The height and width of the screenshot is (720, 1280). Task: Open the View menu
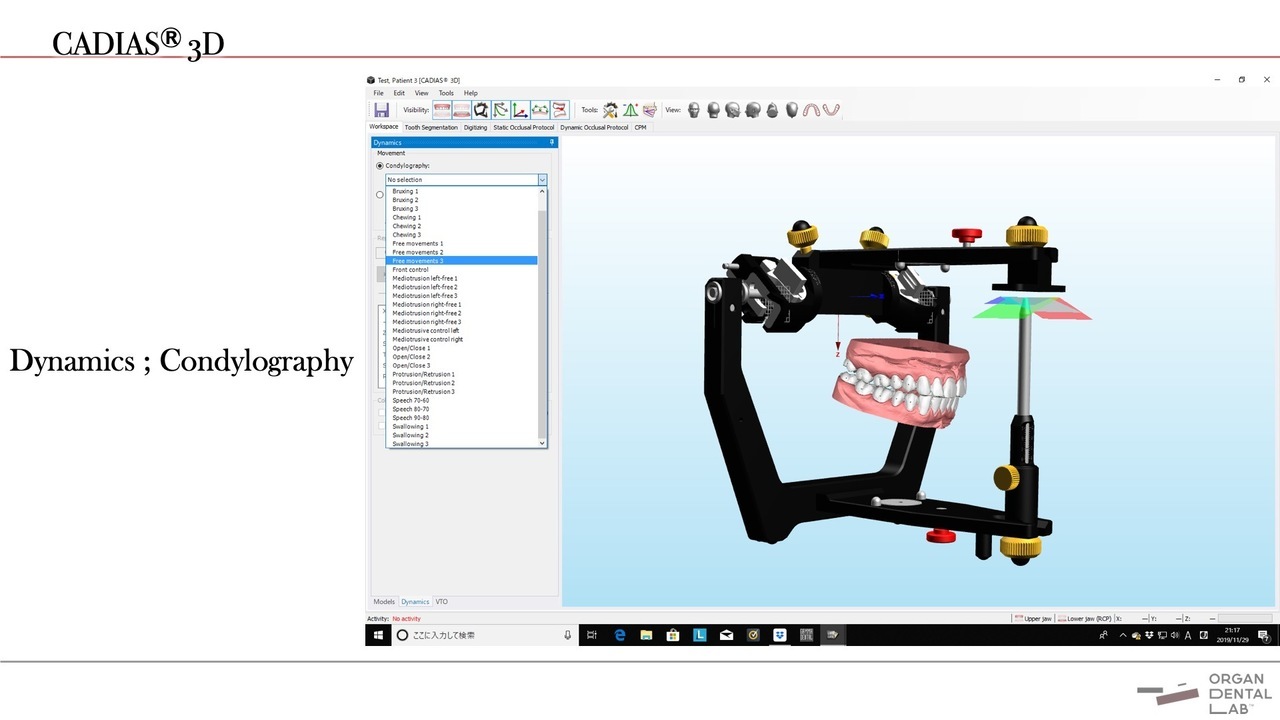[x=422, y=93]
